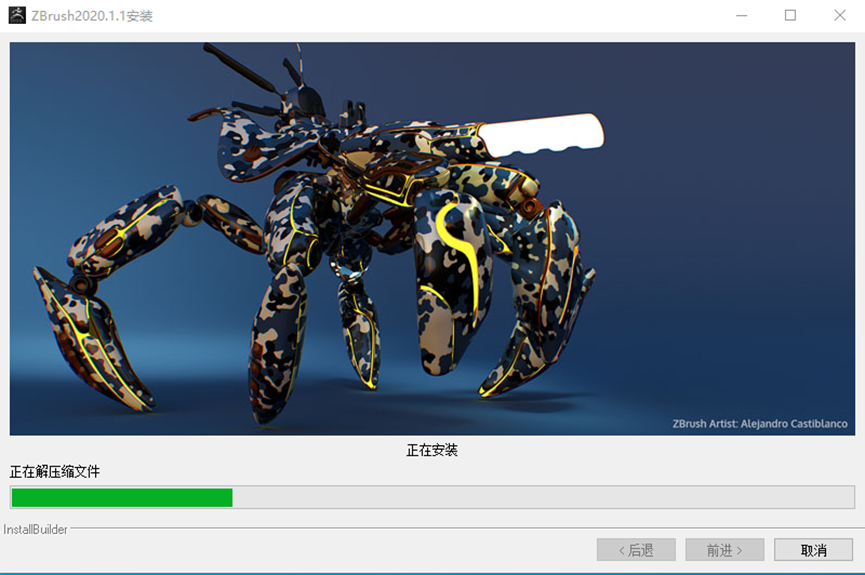Click the crab artwork splash image
This screenshot has width=865, height=575.
432,238
